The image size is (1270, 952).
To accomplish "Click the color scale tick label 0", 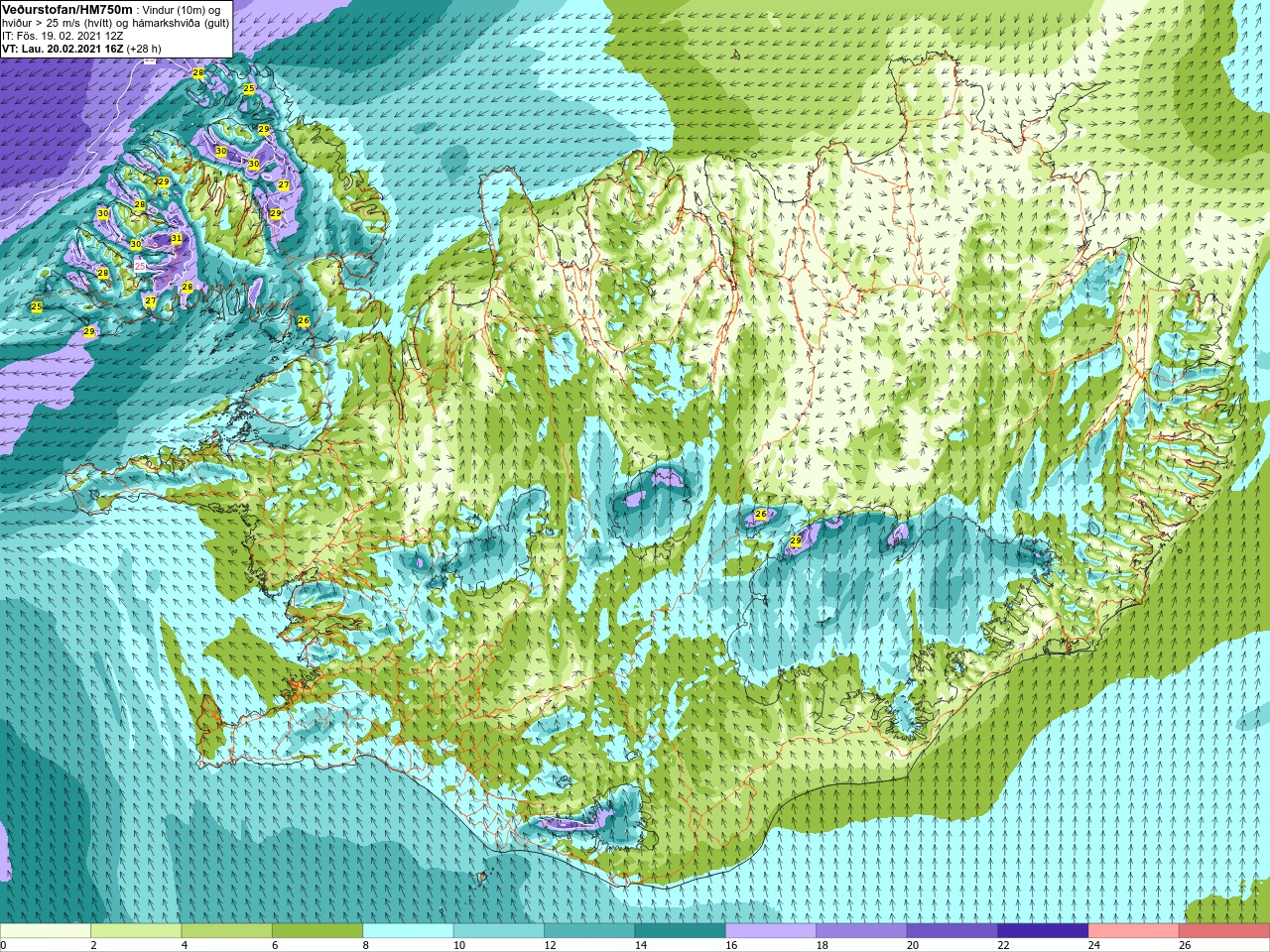I will coord(3,946).
